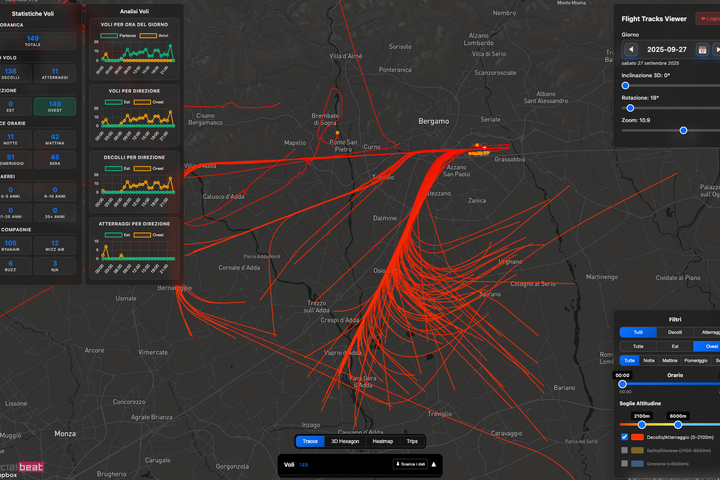The width and height of the screenshot is (720, 480).
Task: Filter by Est direction
Action: pyautogui.click(x=675, y=346)
